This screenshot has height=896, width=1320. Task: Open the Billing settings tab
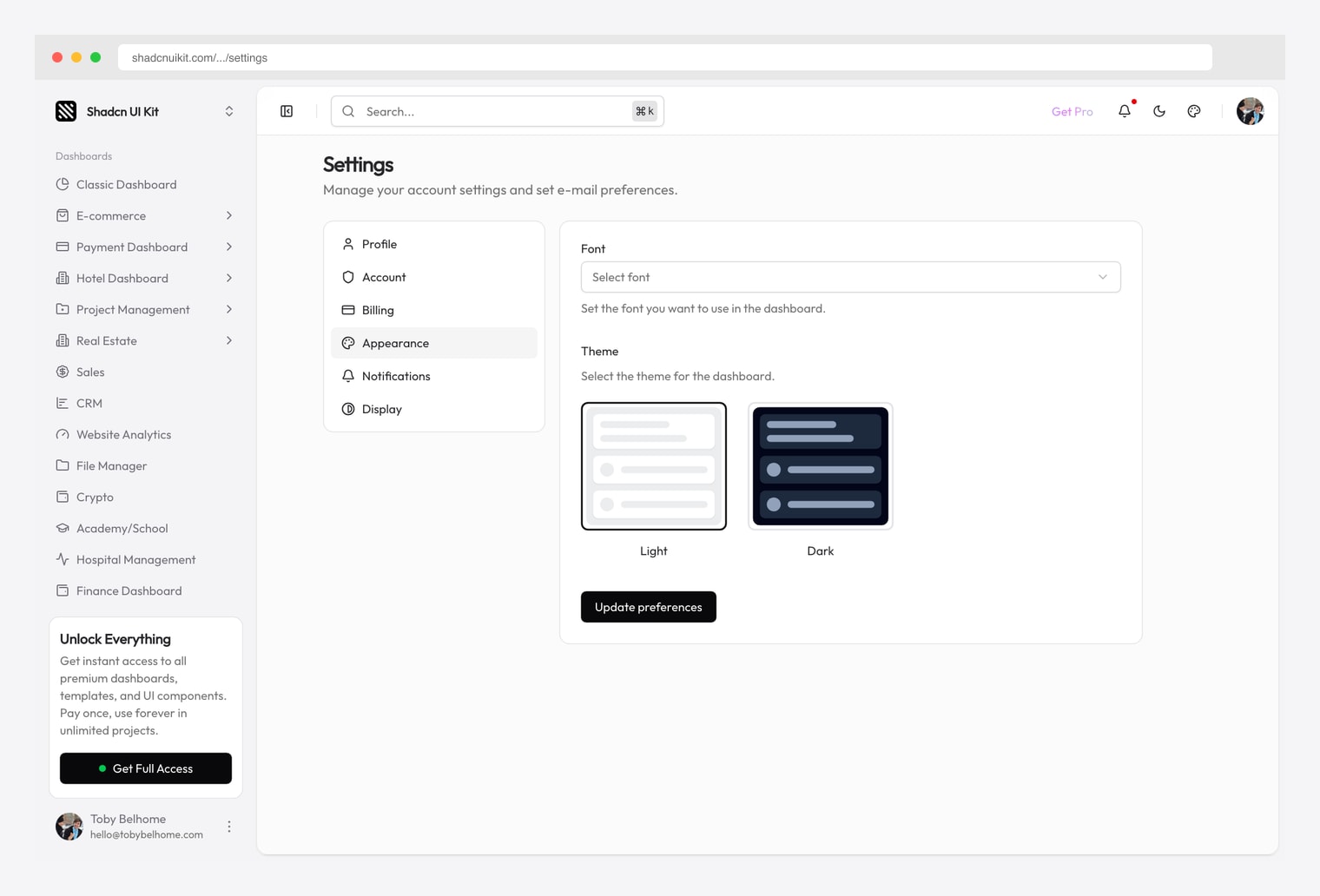[x=434, y=310]
